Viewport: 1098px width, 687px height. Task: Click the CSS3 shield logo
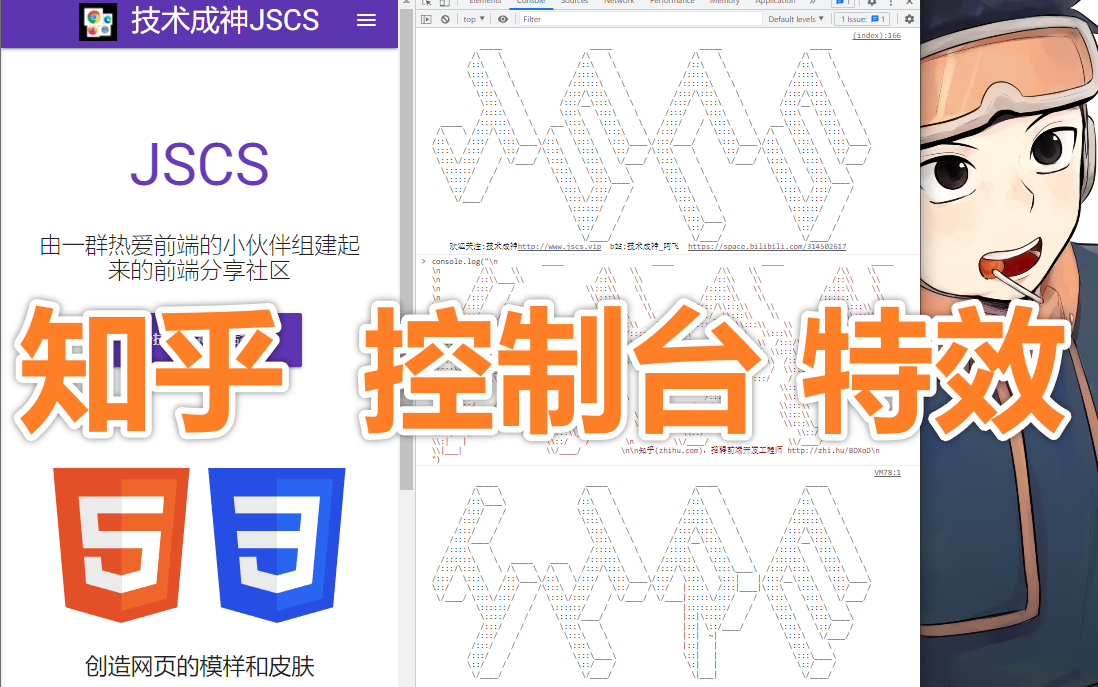tap(277, 544)
